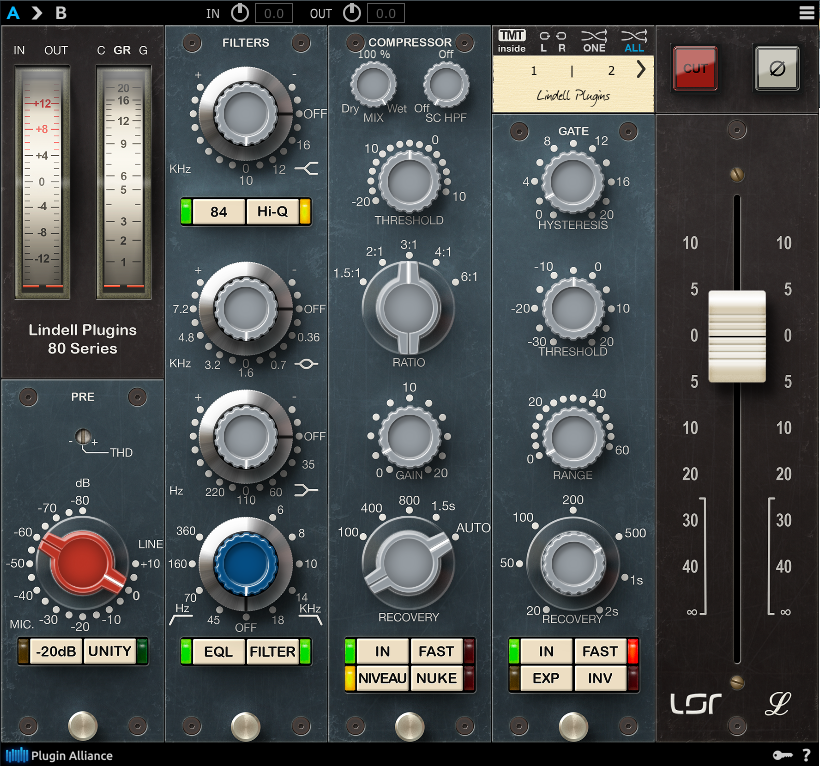This screenshot has width=820, height=766.
Task: Click the UNITY gain button
Action: (109, 651)
